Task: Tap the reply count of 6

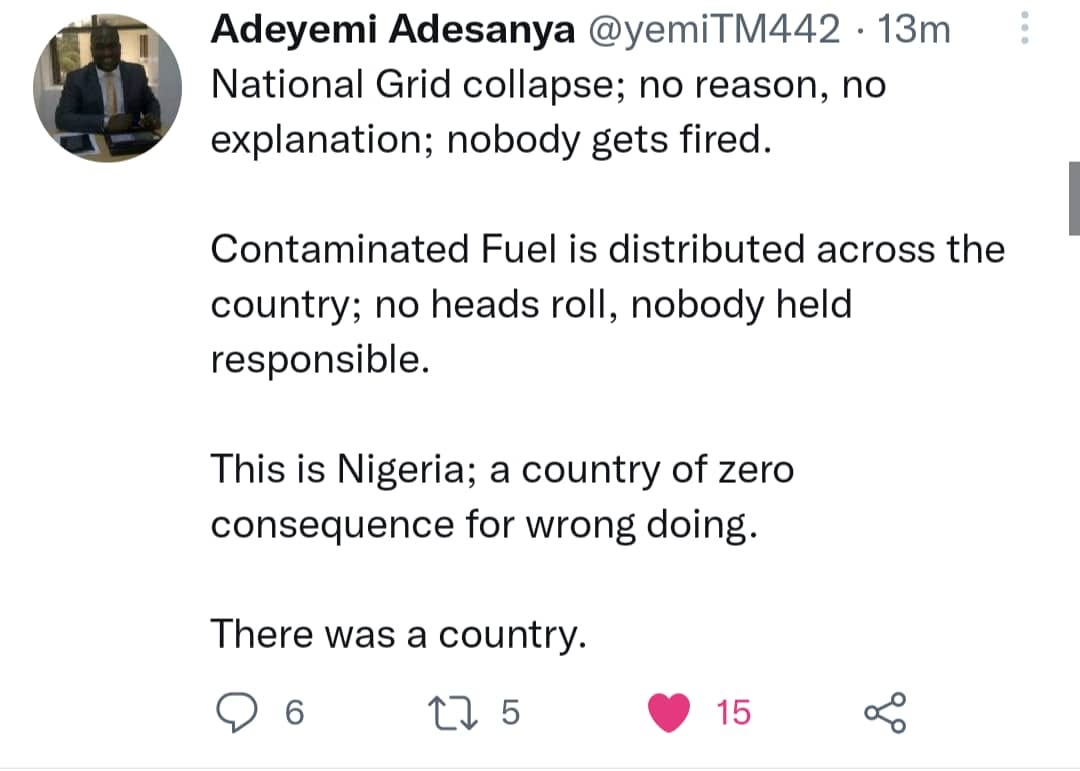Action: coord(293,712)
